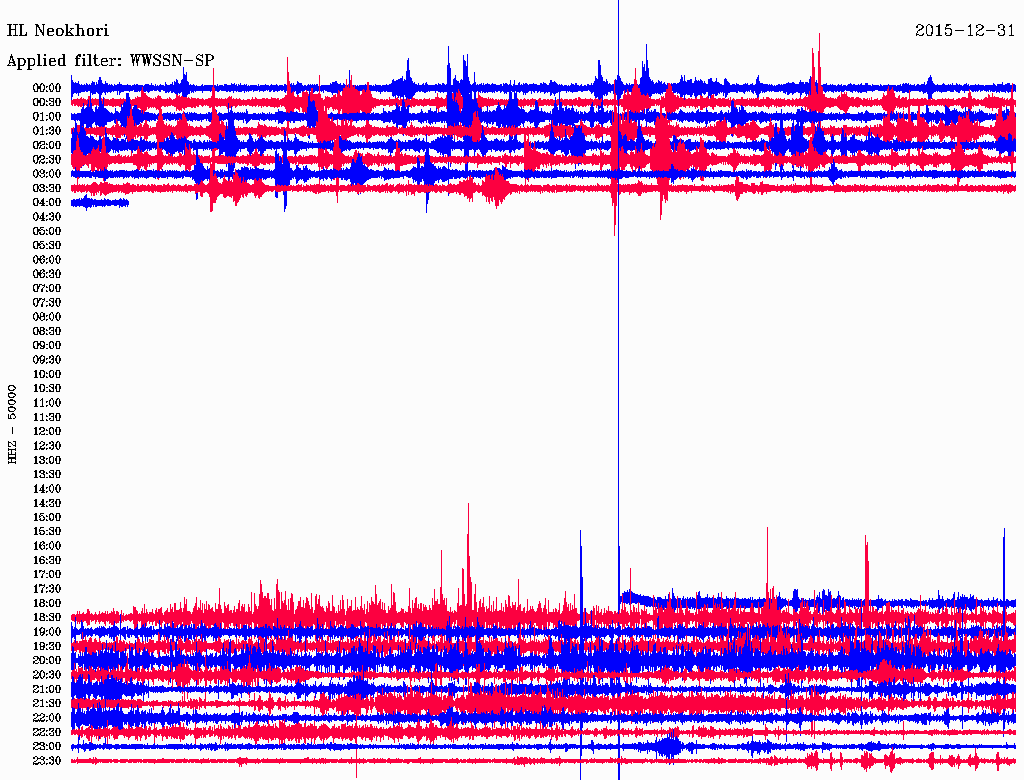This screenshot has width=1024, height=780.
Task: Click the 07:00 time label
Action: tap(47, 288)
